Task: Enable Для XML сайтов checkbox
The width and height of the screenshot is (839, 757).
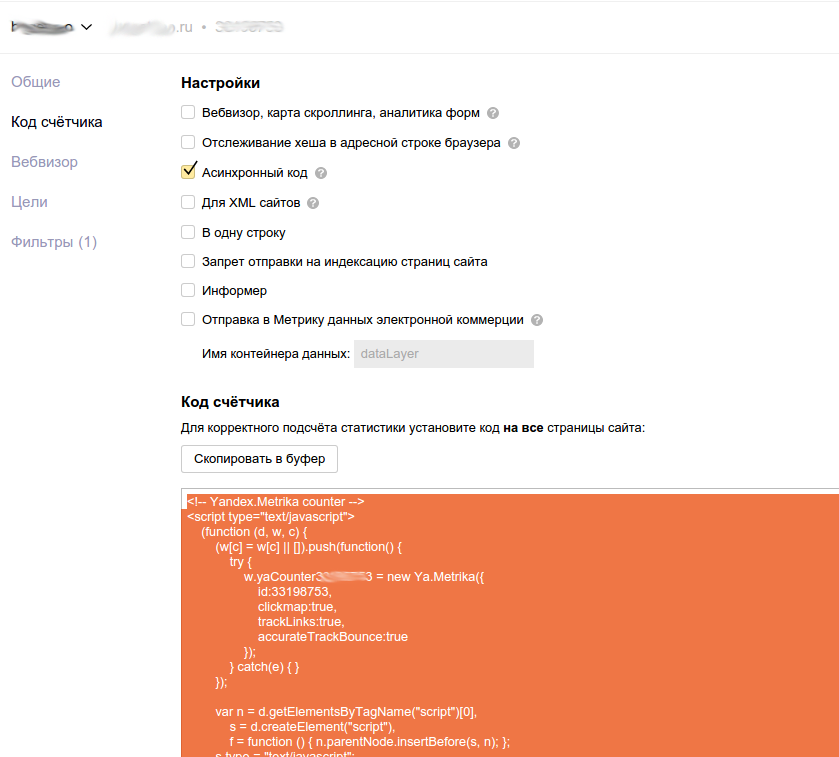Action: 188,202
